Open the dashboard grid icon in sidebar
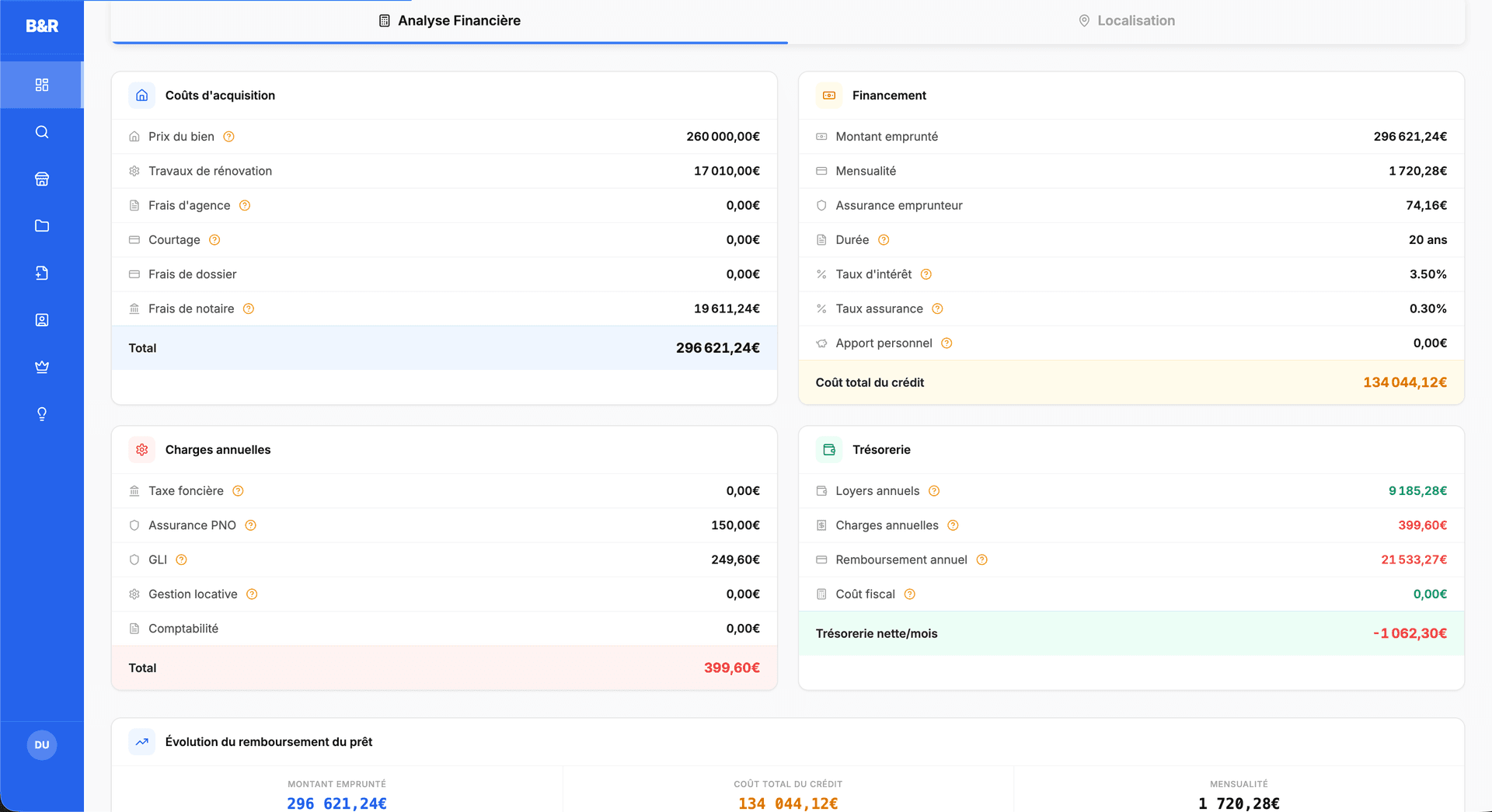This screenshot has width=1492, height=812. (x=42, y=85)
